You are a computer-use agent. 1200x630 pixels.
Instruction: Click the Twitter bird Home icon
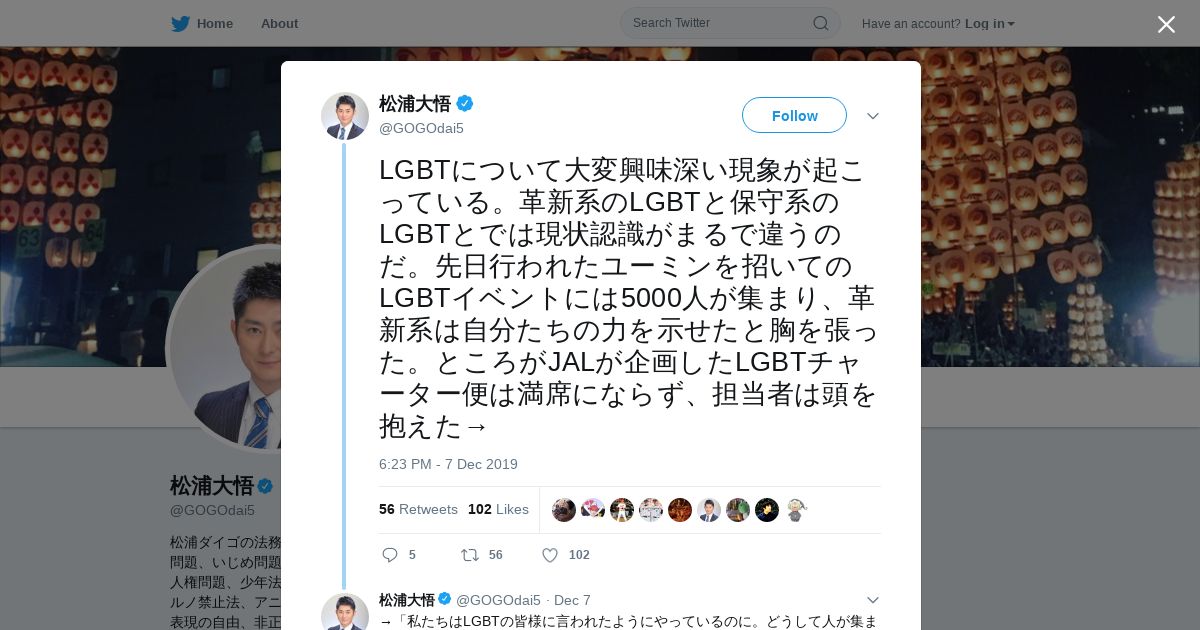180,23
